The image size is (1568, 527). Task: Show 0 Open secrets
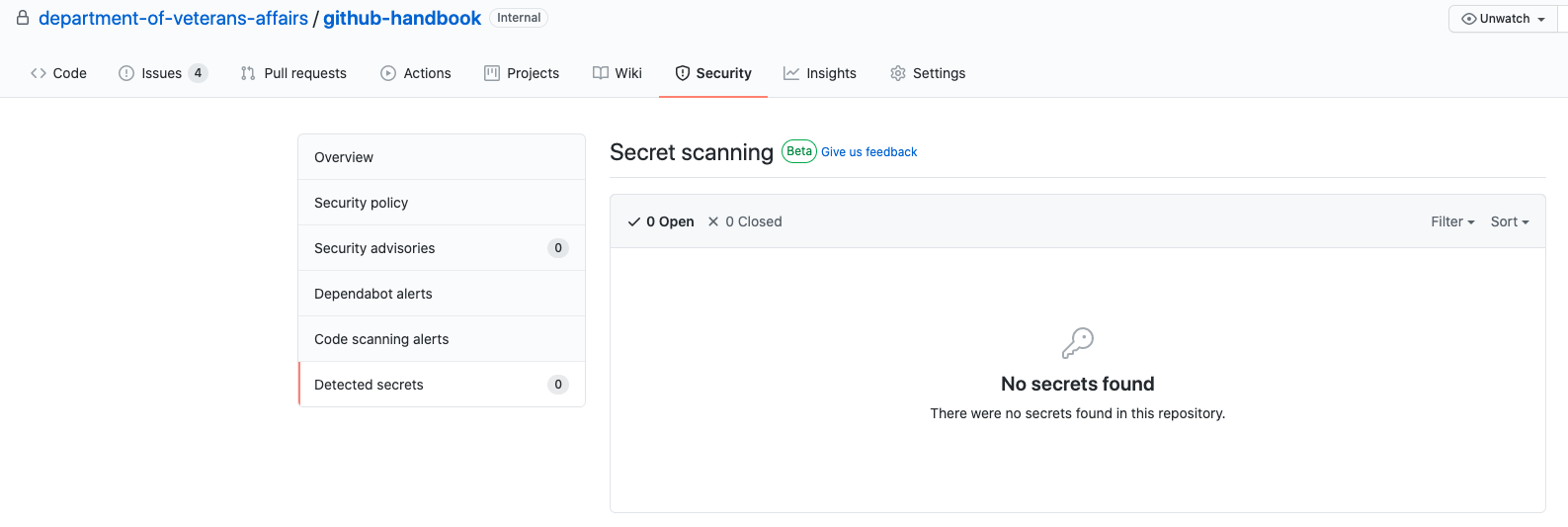click(x=661, y=221)
